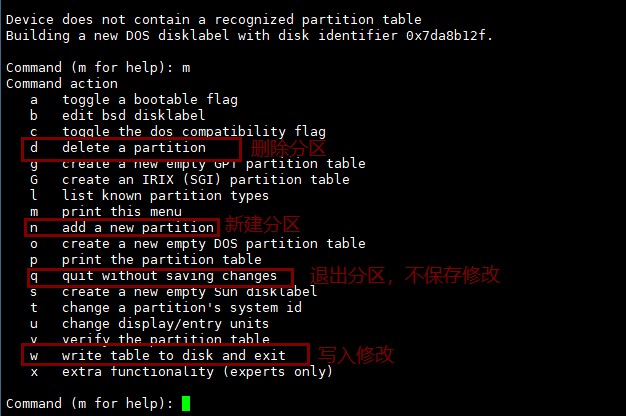Click the red annotation '新建分区'
This screenshot has height=416, width=626.
(x=261, y=225)
